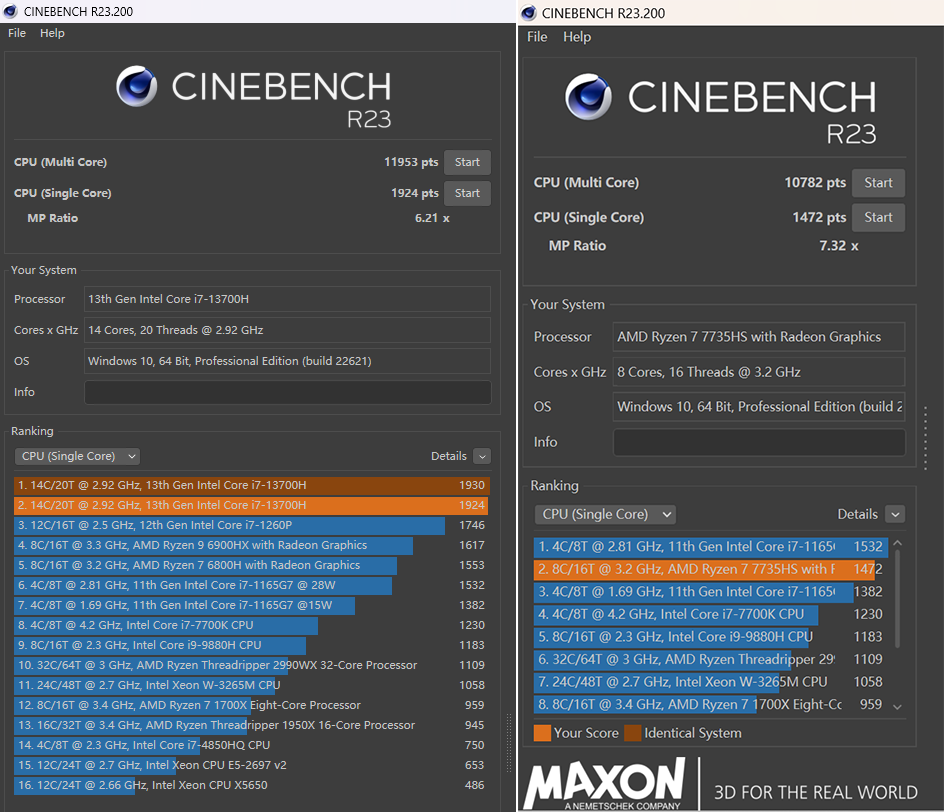Select rank 6 Threadripper row in Ryzen window

(x=710, y=659)
